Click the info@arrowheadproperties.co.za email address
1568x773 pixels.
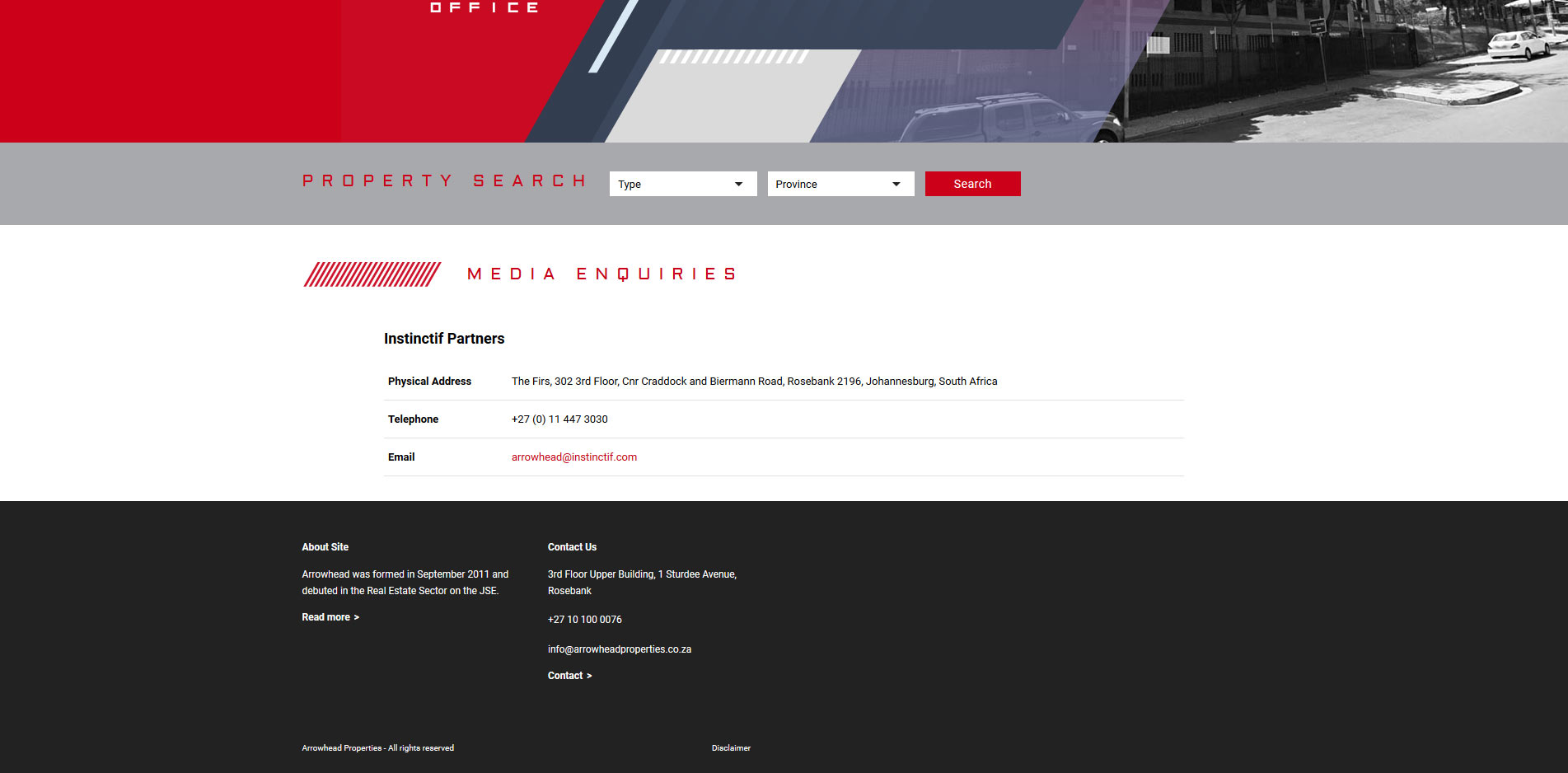(x=619, y=649)
